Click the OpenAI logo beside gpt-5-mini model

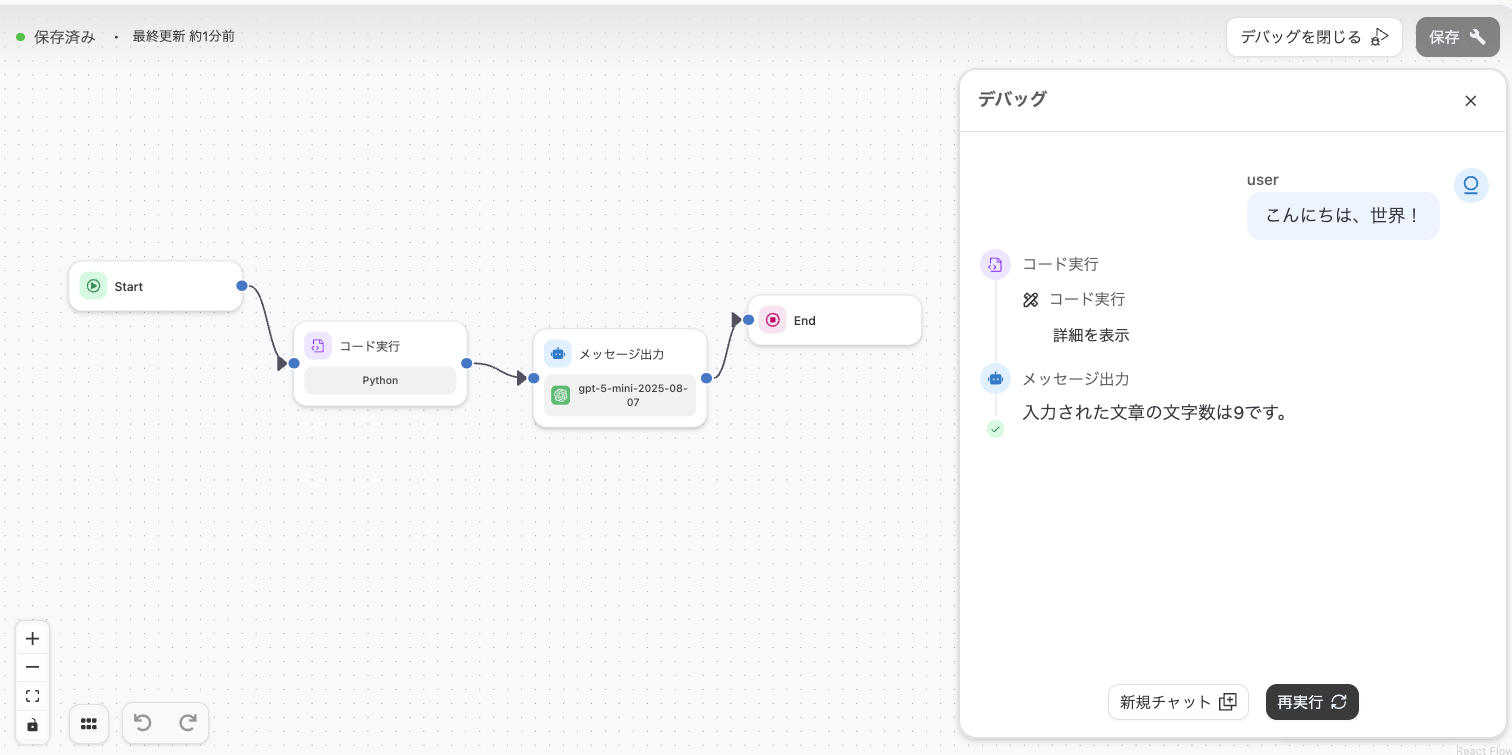pos(560,395)
